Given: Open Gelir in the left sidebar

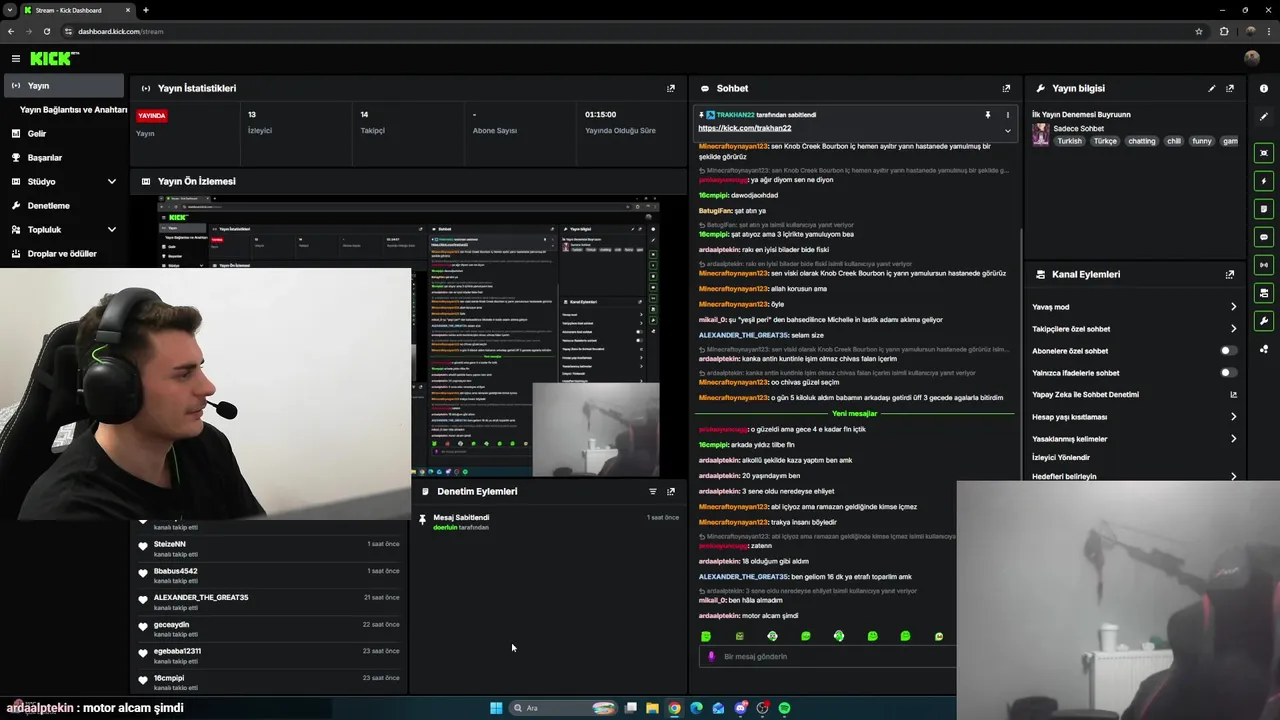Looking at the screenshot, I should (x=37, y=134).
